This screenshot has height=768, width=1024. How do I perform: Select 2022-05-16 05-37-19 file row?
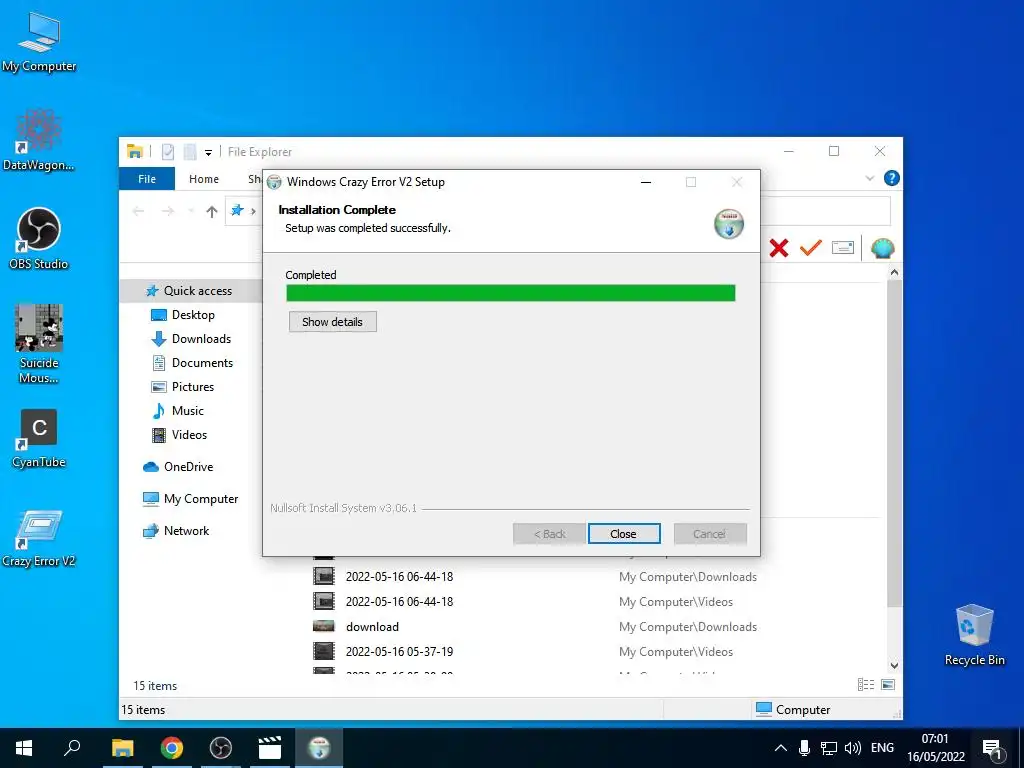tap(536, 652)
